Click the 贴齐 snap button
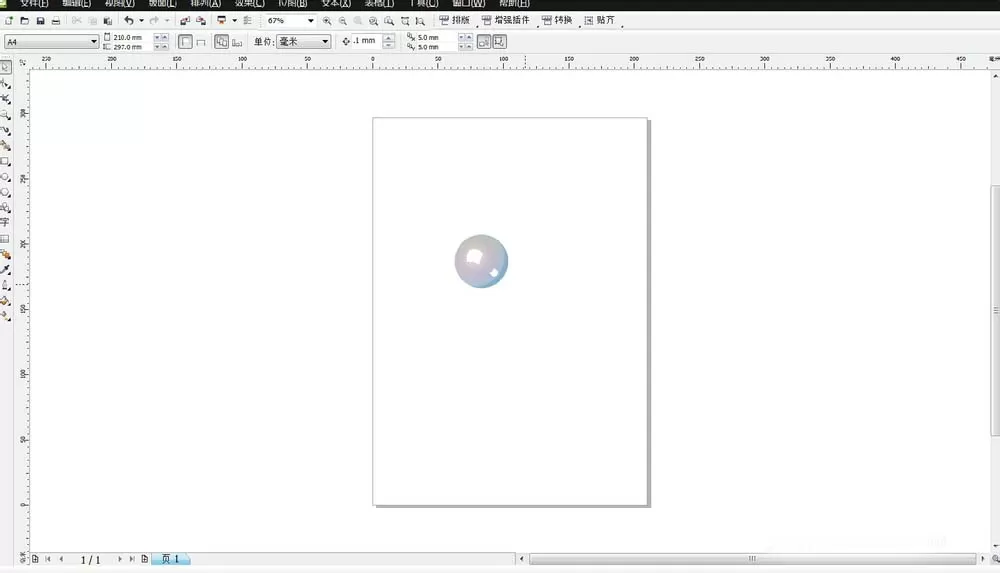Image resolution: width=1000 pixels, height=573 pixels. tap(599, 20)
